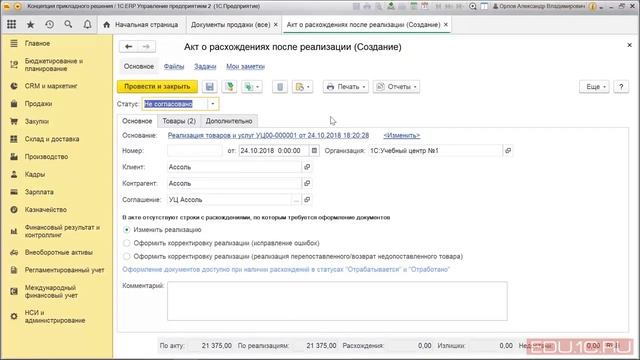The height and width of the screenshot is (360, 640).
Task: Click the Номер input field
Action: click(x=195, y=151)
